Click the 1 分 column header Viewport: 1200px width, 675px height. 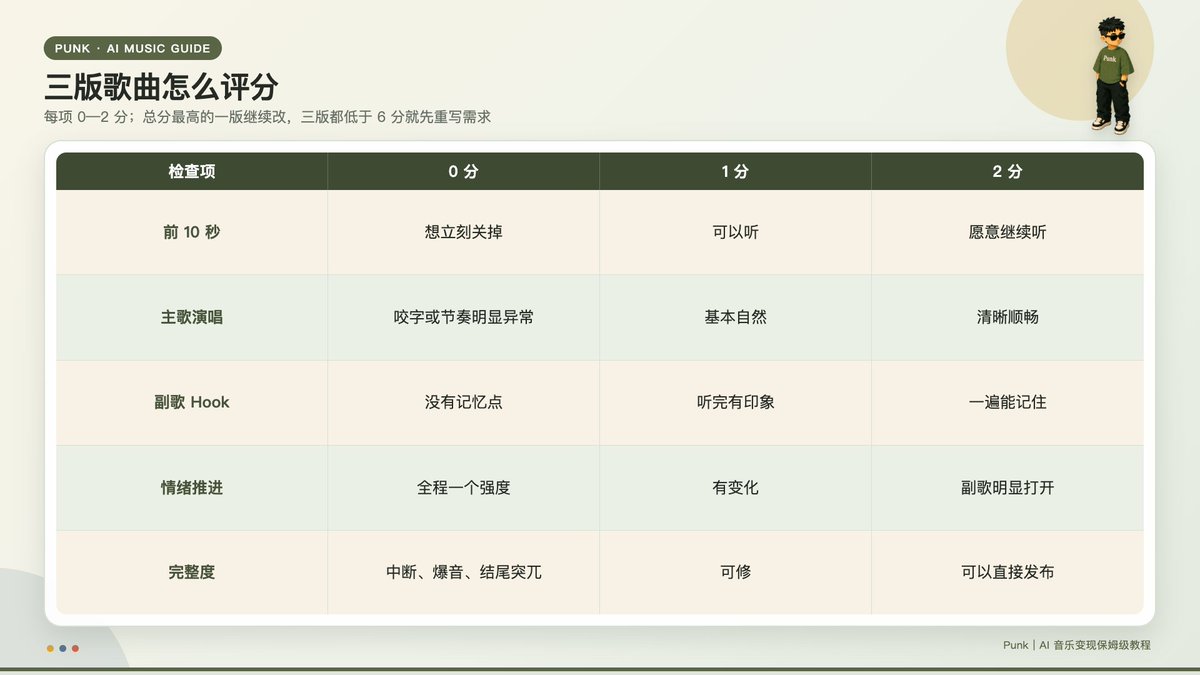click(x=736, y=171)
